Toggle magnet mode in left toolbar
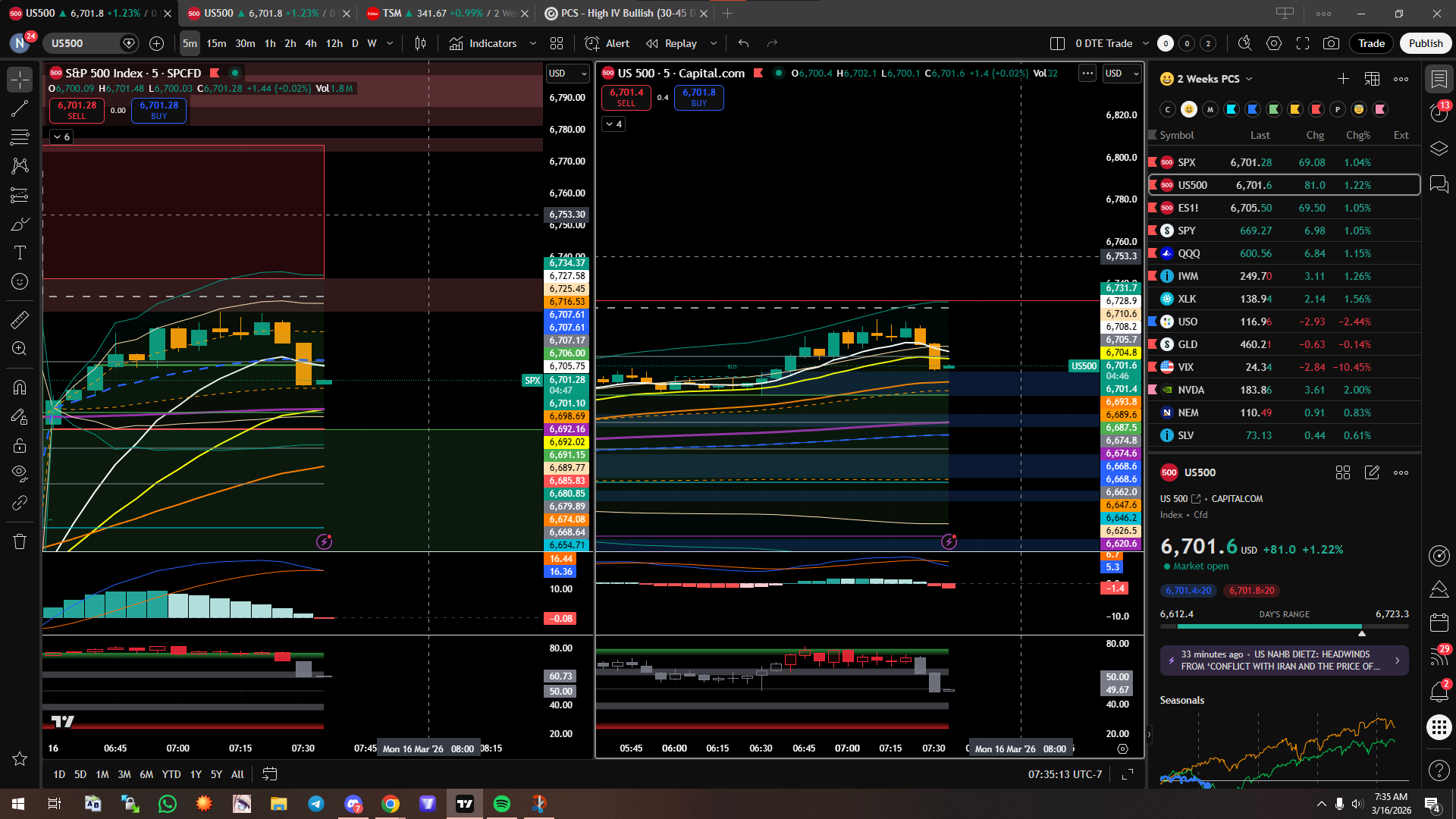The image size is (1456, 819). click(x=20, y=388)
